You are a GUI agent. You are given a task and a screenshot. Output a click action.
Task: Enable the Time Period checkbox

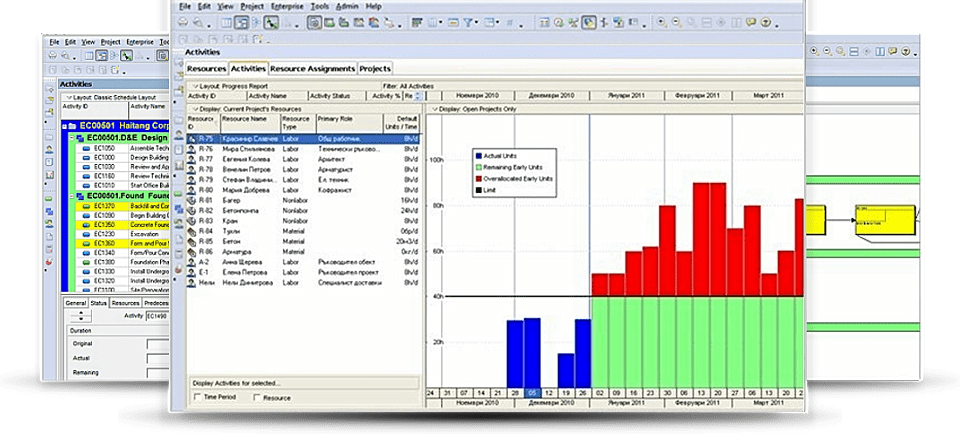197,398
